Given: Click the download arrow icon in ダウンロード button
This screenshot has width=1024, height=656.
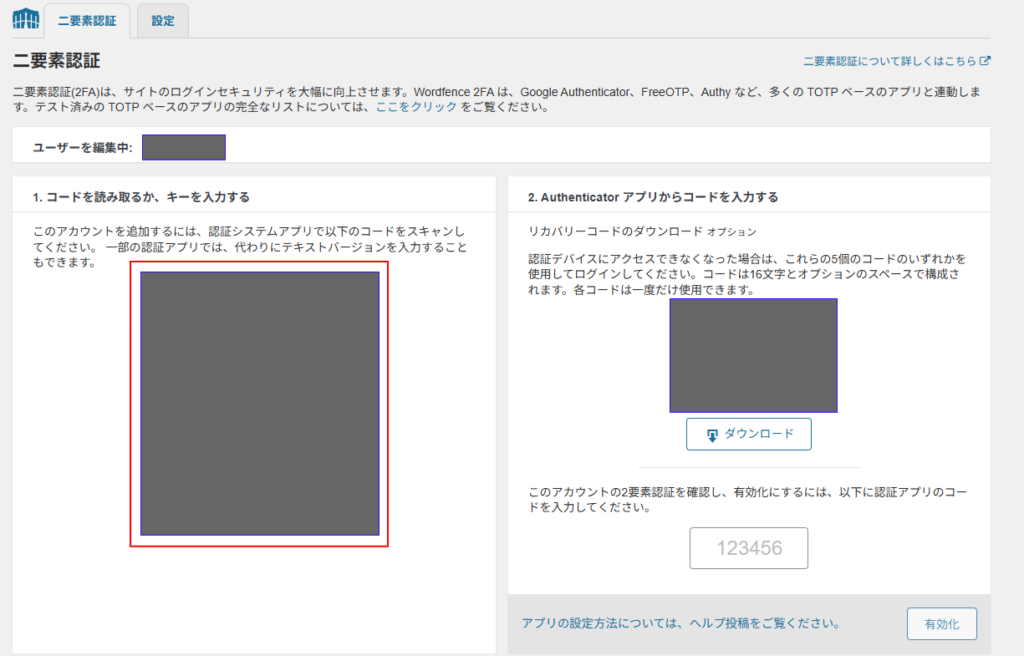Looking at the screenshot, I should point(713,434).
